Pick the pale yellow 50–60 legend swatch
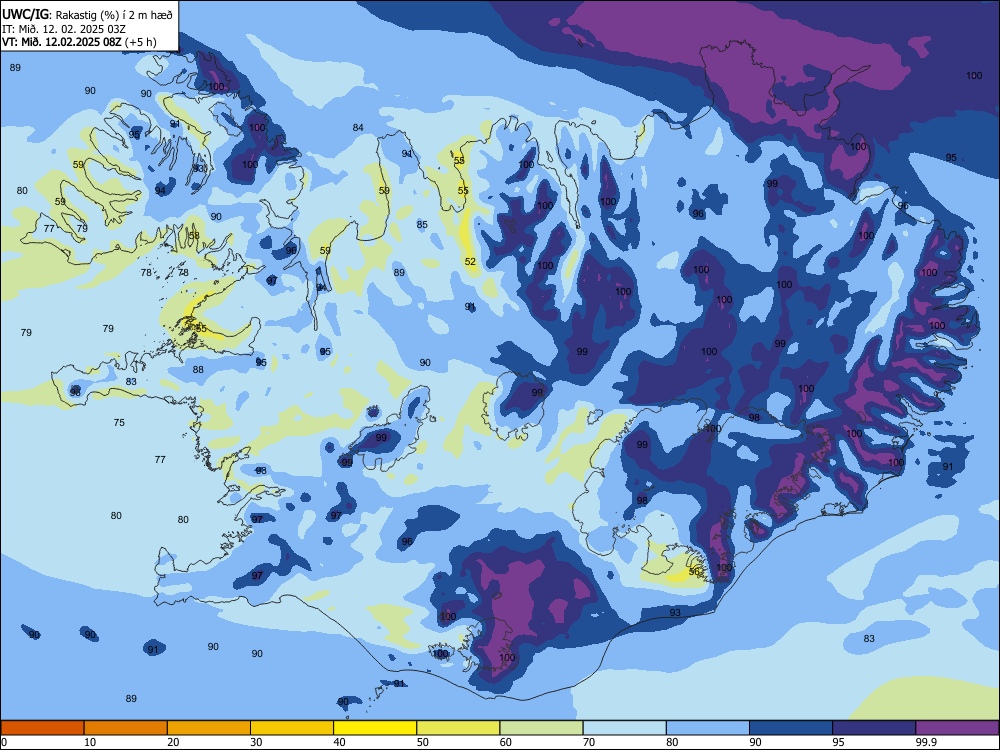The height and width of the screenshot is (750, 1000). [x=459, y=728]
